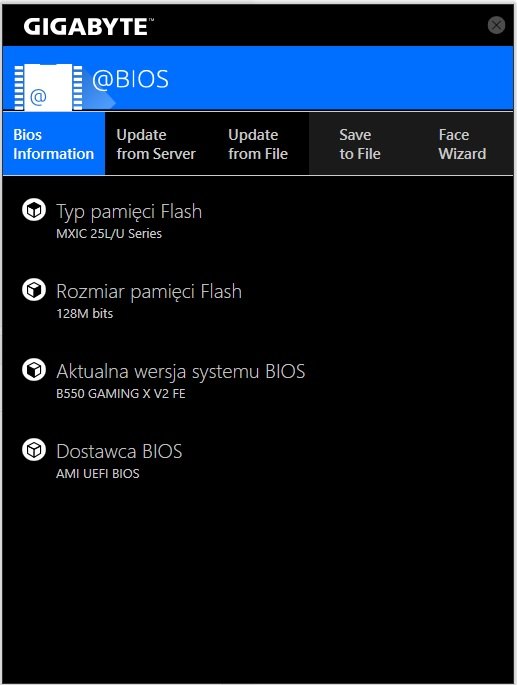Click the Rozmiar pamięci Flash heading
Viewport: 517px width, 685px height.
click(x=149, y=292)
